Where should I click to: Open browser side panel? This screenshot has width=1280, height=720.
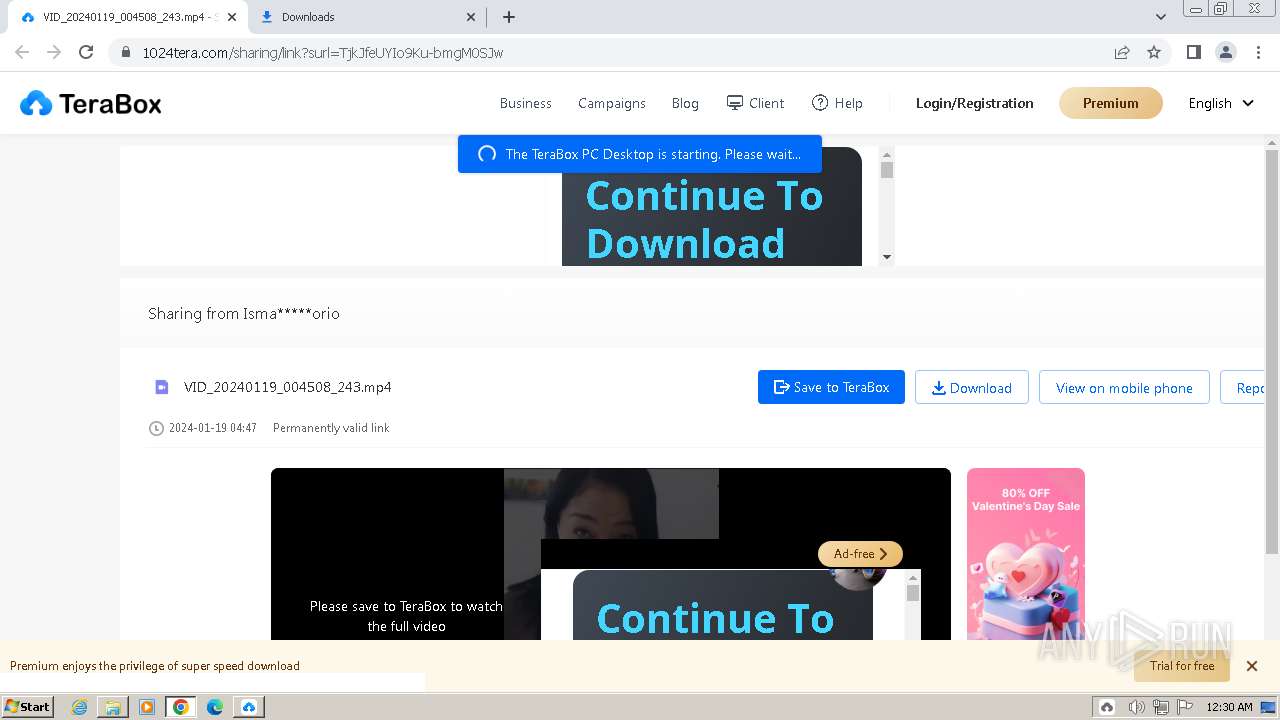pyautogui.click(x=1193, y=52)
